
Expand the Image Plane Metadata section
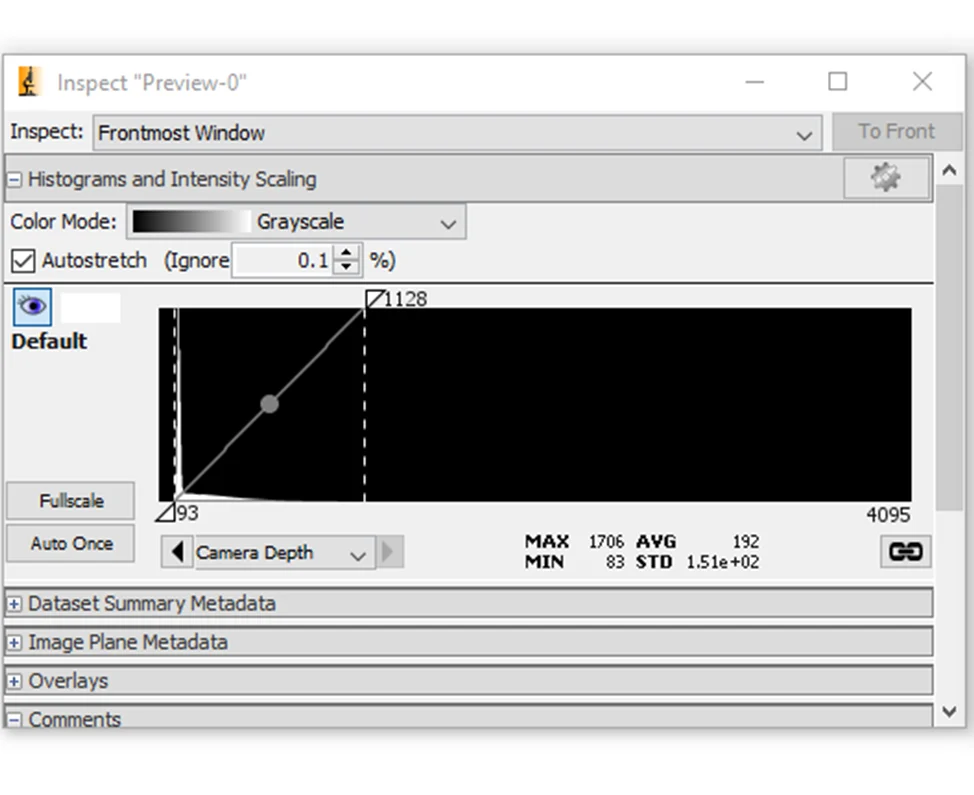coord(14,642)
